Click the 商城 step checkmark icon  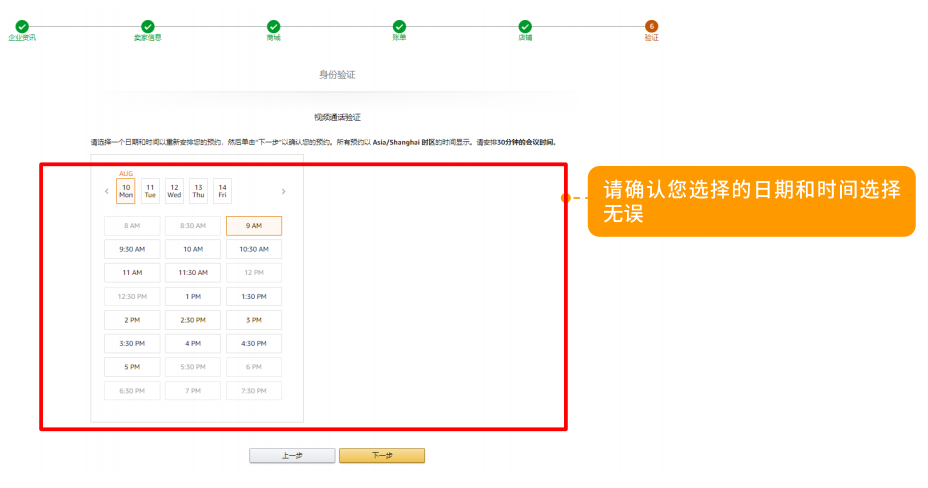[273, 27]
